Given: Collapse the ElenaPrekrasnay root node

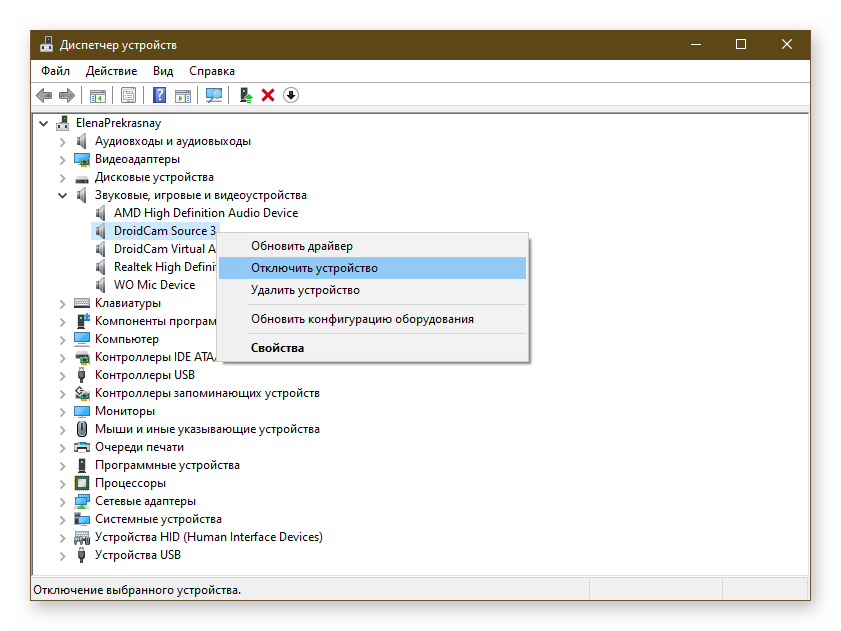Looking at the screenshot, I should 43,123.
